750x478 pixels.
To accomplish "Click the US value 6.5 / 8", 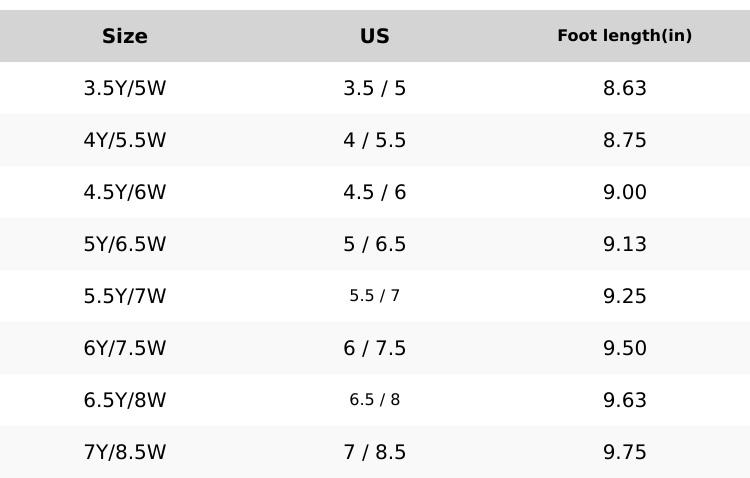I will click(375, 400).
